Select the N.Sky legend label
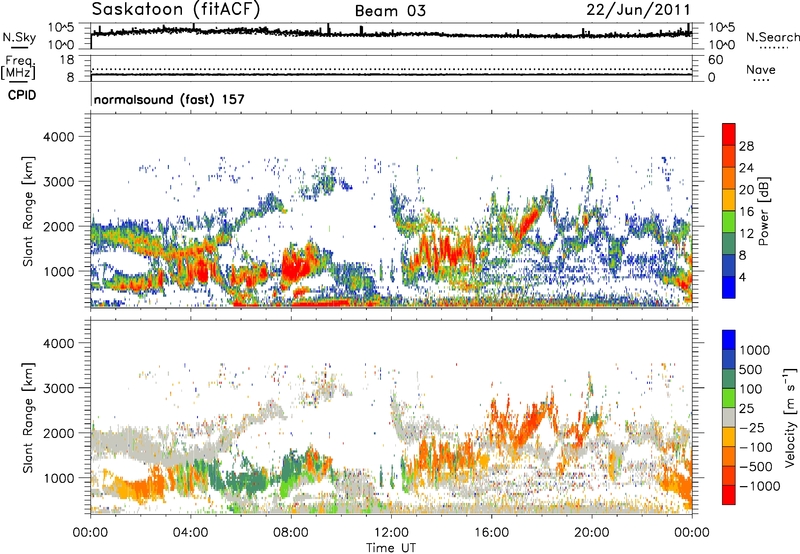The width and height of the screenshot is (800, 554). coord(19,37)
